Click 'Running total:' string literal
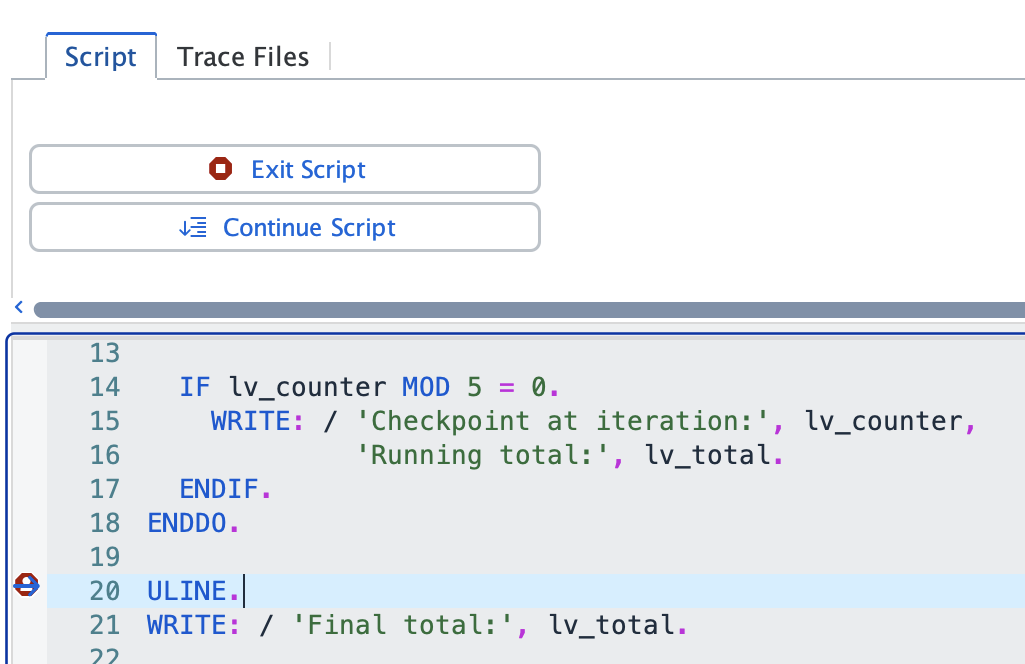 [482, 455]
